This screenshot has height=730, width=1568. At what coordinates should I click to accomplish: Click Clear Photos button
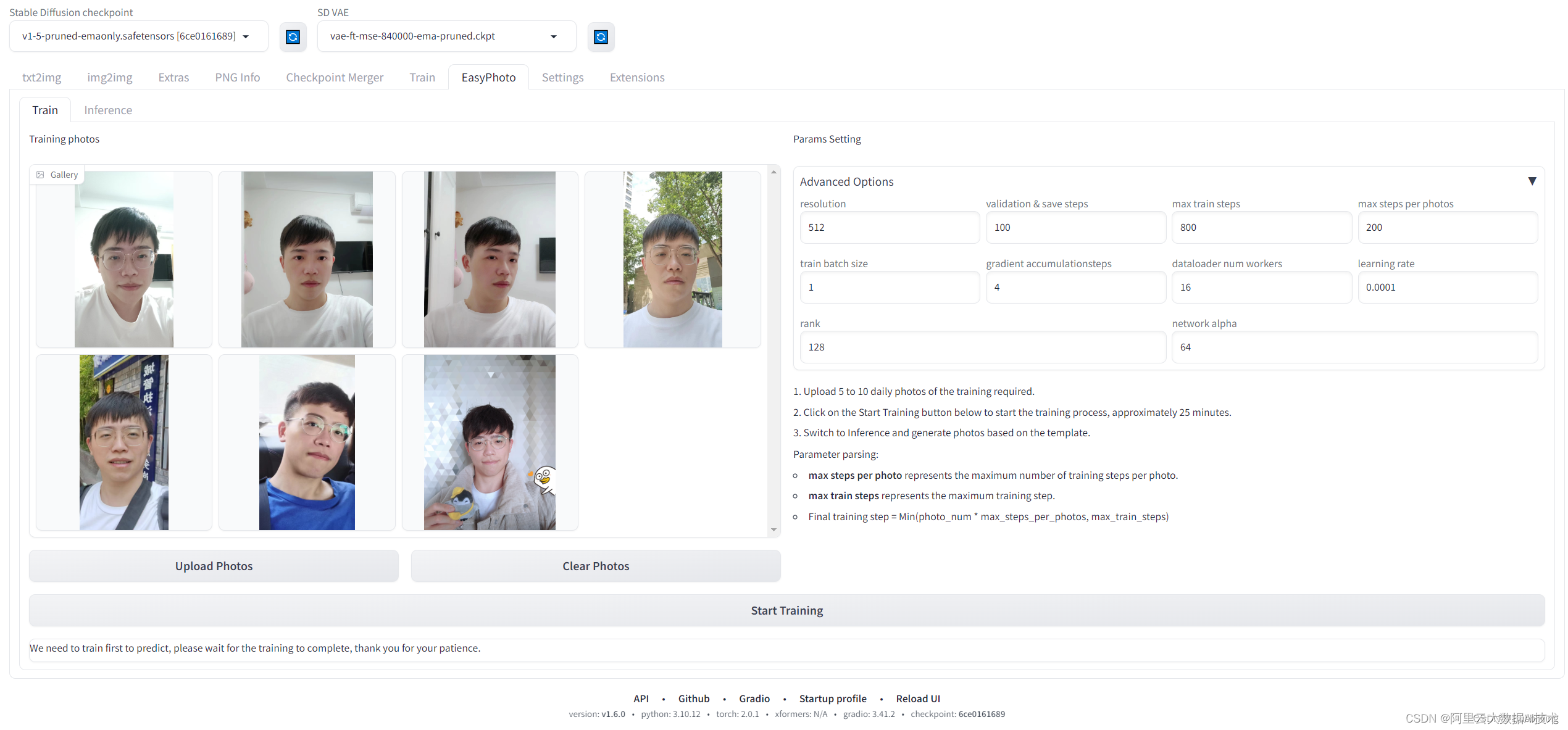pyautogui.click(x=595, y=566)
